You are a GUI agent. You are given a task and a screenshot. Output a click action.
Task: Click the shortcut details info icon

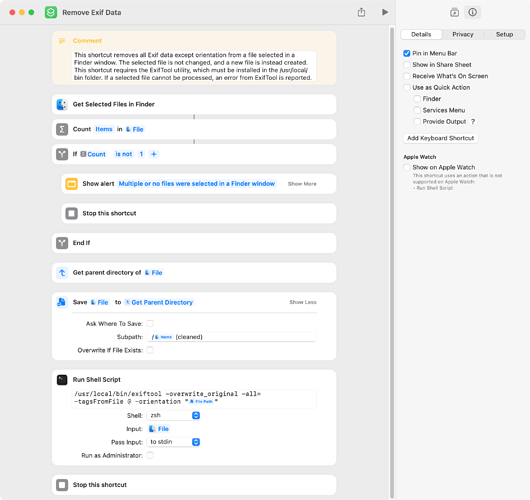tap(473, 13)
